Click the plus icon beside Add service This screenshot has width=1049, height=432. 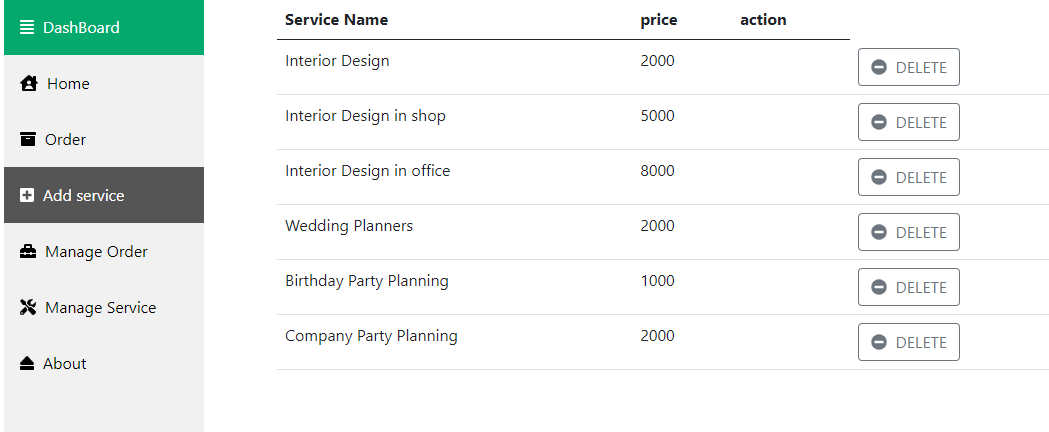click(27, 195)
